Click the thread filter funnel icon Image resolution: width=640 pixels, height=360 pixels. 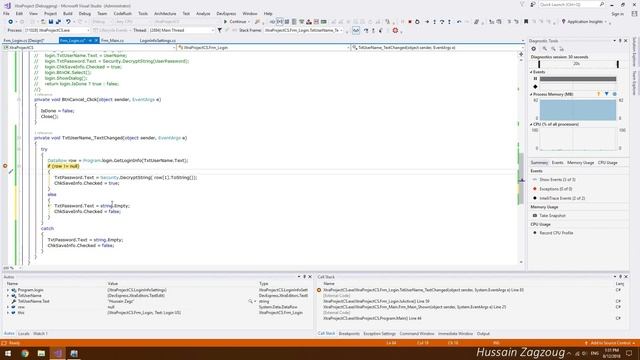(220, 30)
